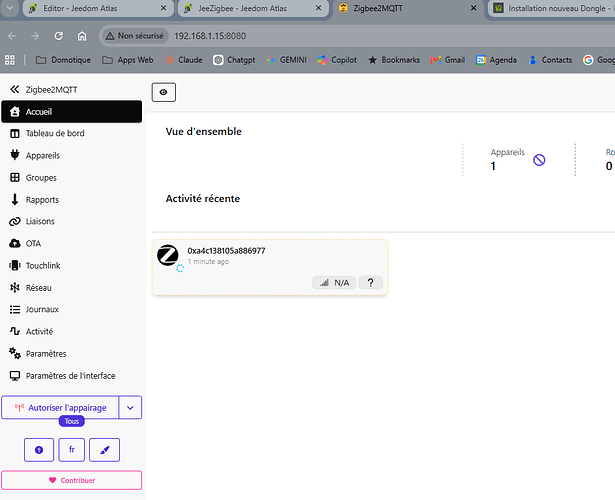The width and height of the screenshot is (615, 500).
Task: Open Réseau network map
Action: 72,288
